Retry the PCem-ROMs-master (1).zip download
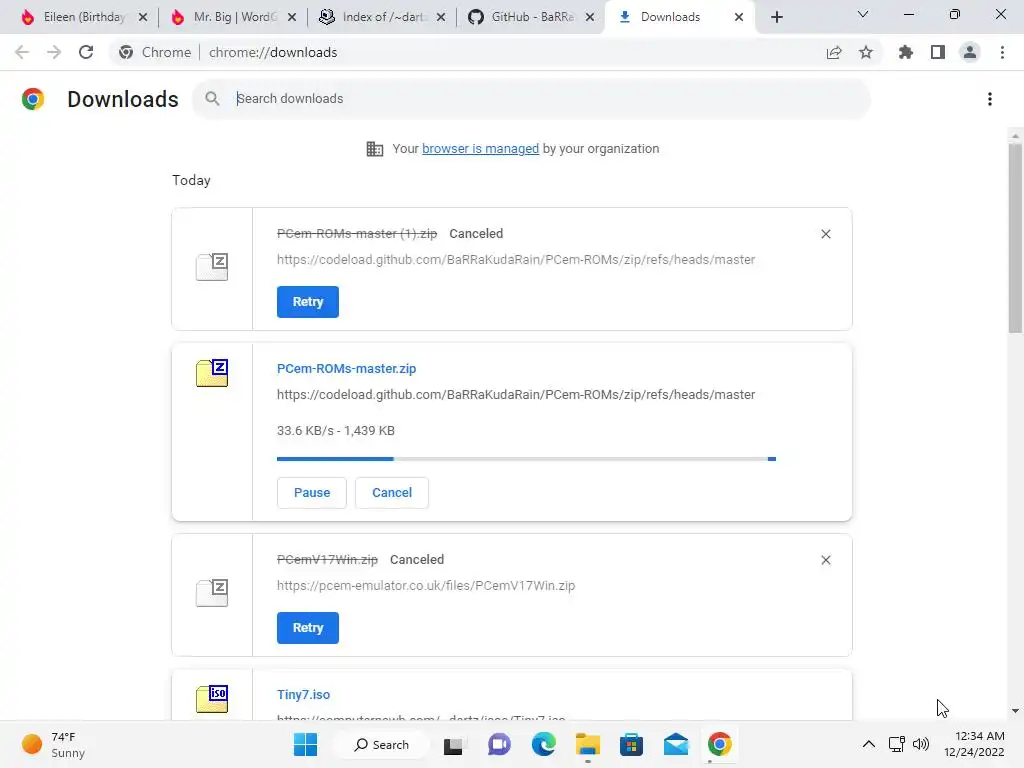 tap(308, 302)
